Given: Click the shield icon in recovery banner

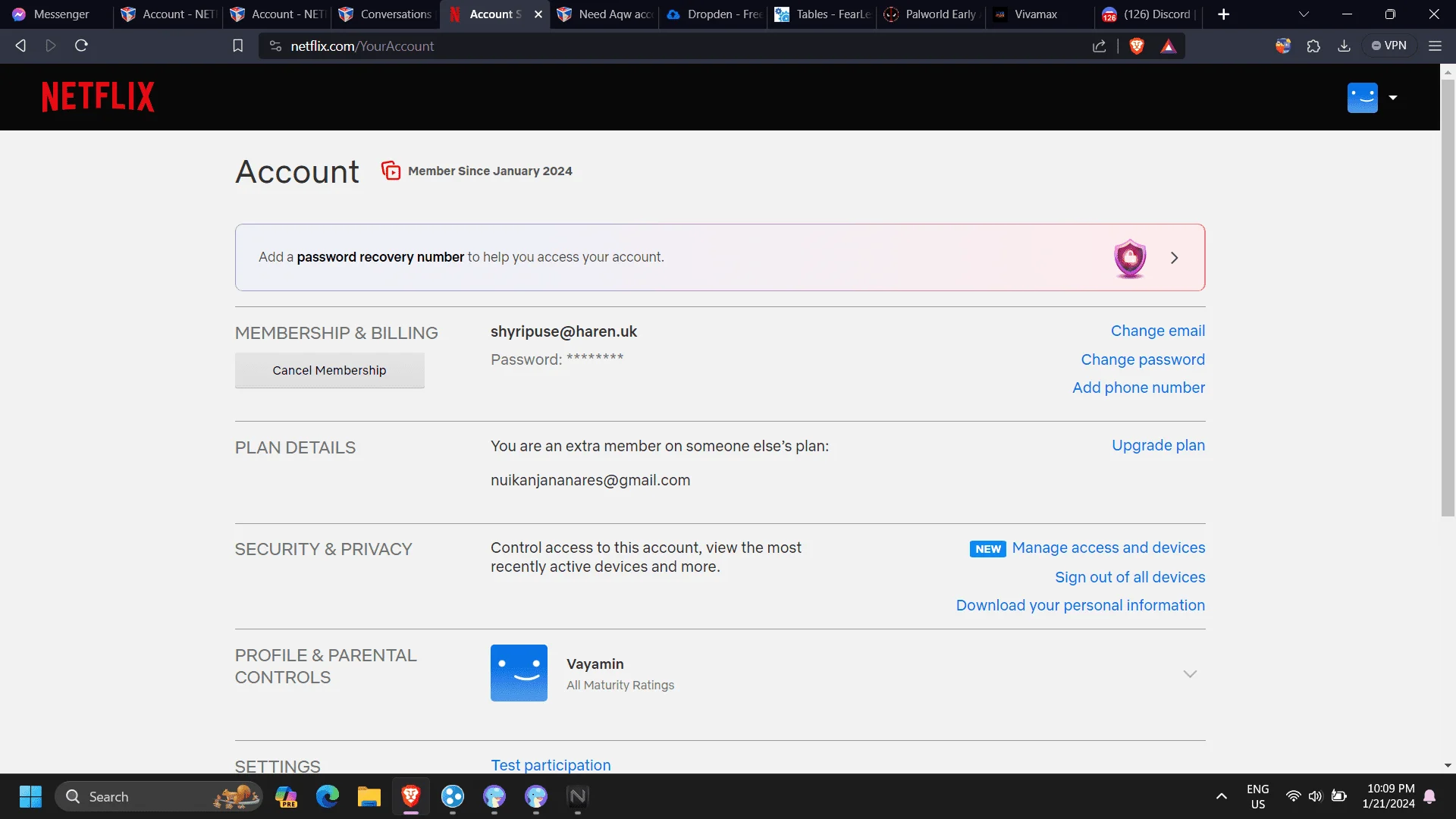Looking at the screenshot, I should [x=1130, y=258].
